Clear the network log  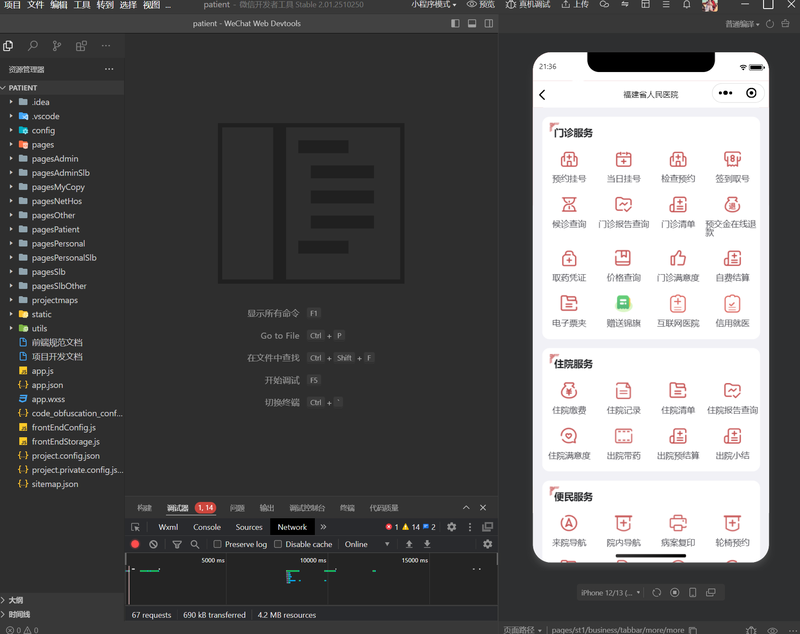click(x=153, y=544)
